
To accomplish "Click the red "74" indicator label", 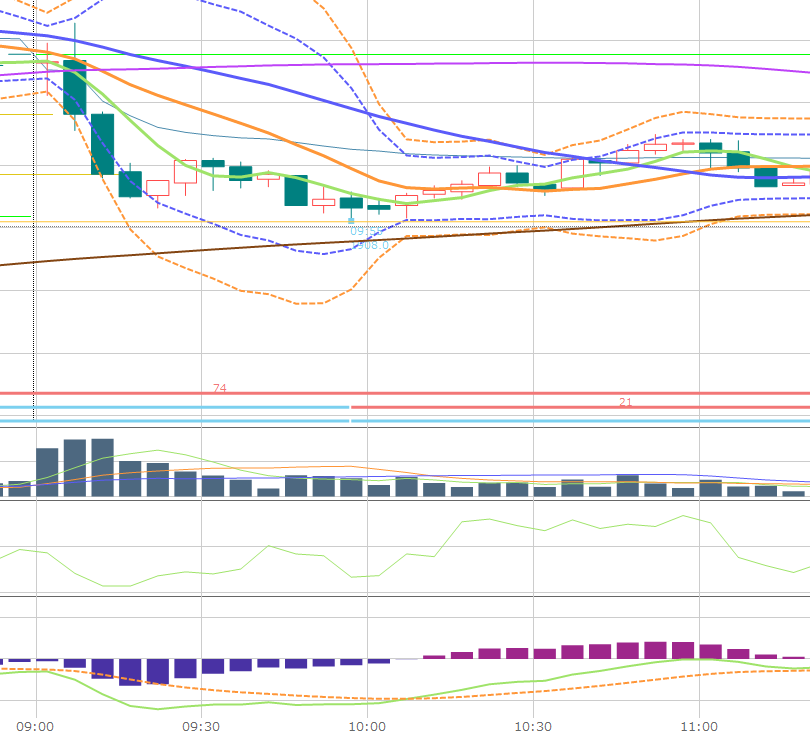I will 219,387.
